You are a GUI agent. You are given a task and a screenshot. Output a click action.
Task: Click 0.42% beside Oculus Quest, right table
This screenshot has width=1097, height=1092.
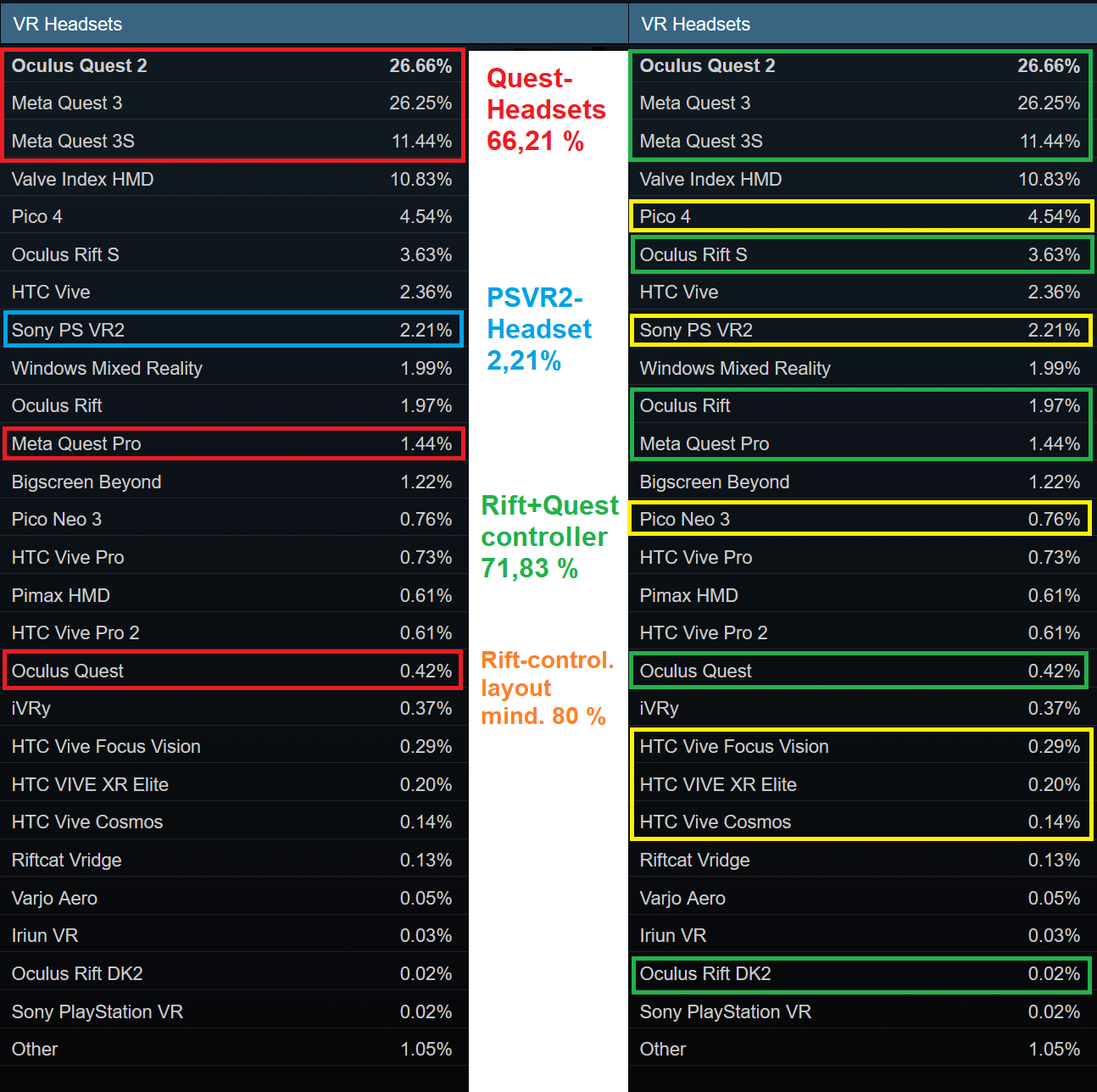coord(1054,671)
